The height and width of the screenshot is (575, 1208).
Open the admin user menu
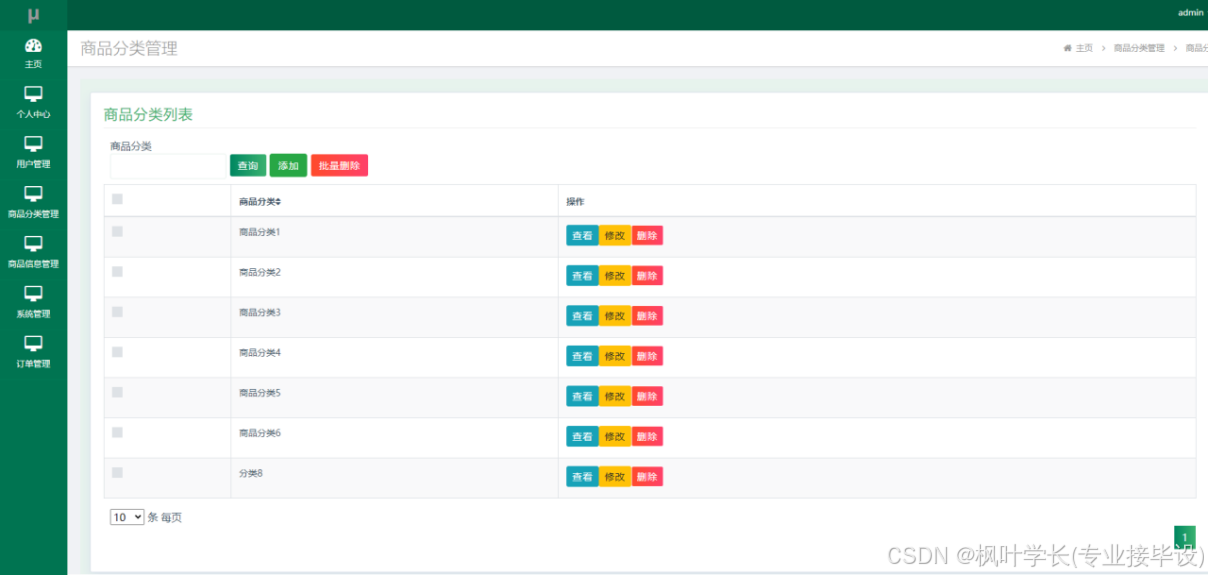click(1190, 13)
